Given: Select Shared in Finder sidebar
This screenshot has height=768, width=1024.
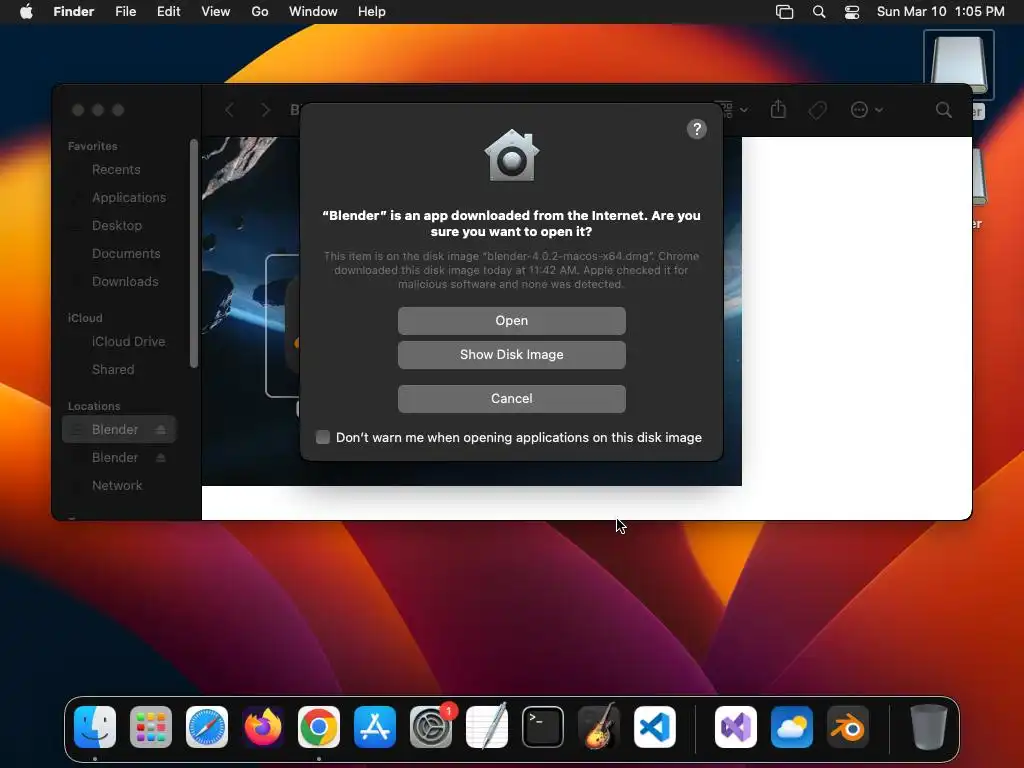Looking at the screenshot, I should 113,370.
